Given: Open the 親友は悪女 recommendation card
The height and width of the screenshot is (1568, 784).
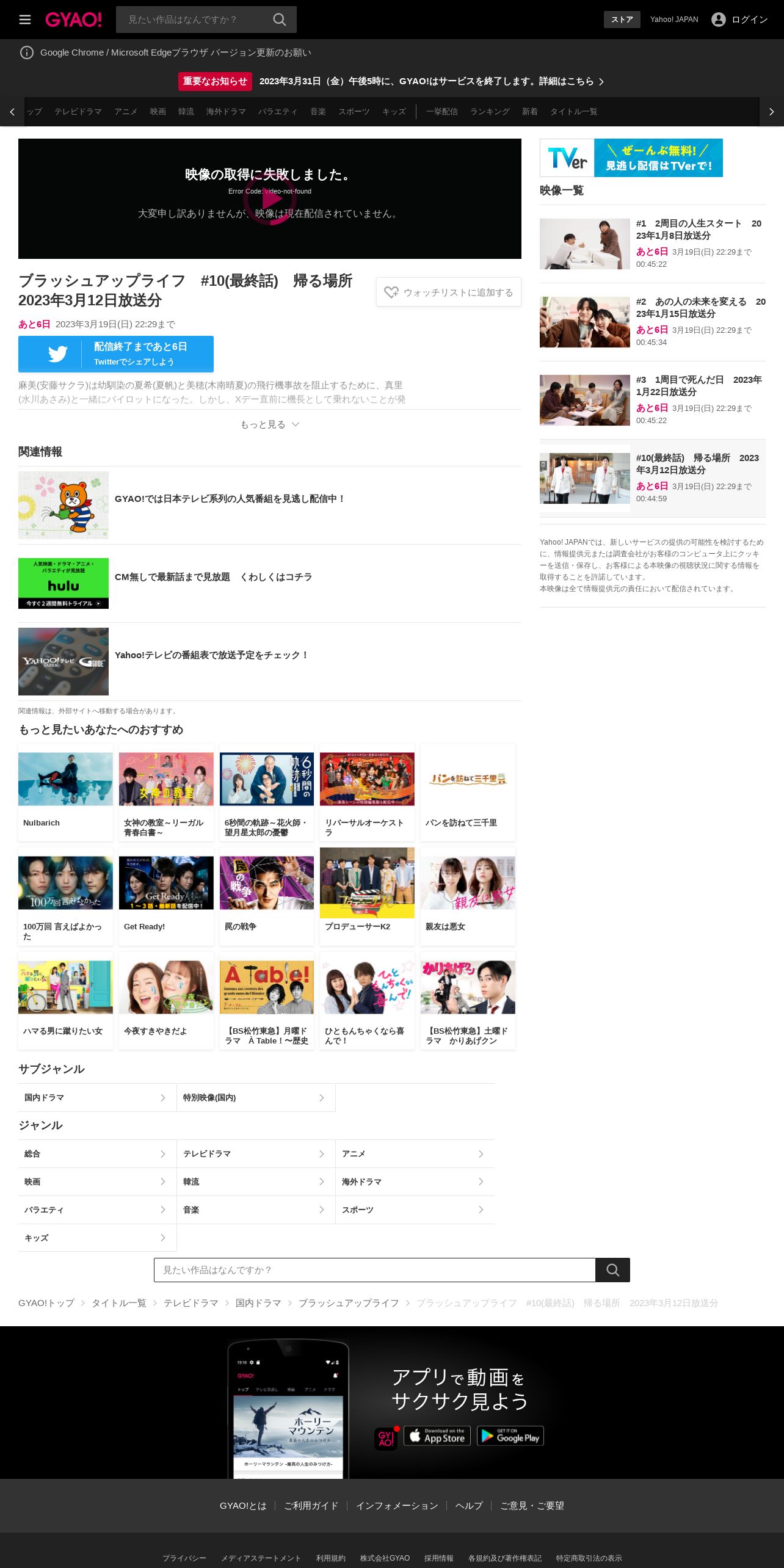Looking at the screenshot, I should tap(468, 896).
